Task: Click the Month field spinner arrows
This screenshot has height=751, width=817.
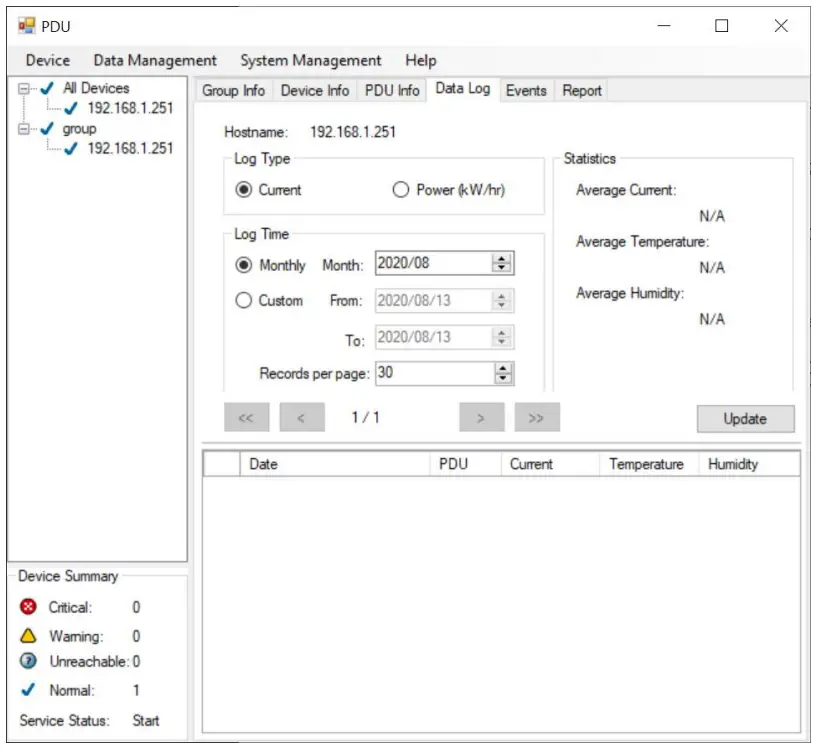Action: [502, 264]
